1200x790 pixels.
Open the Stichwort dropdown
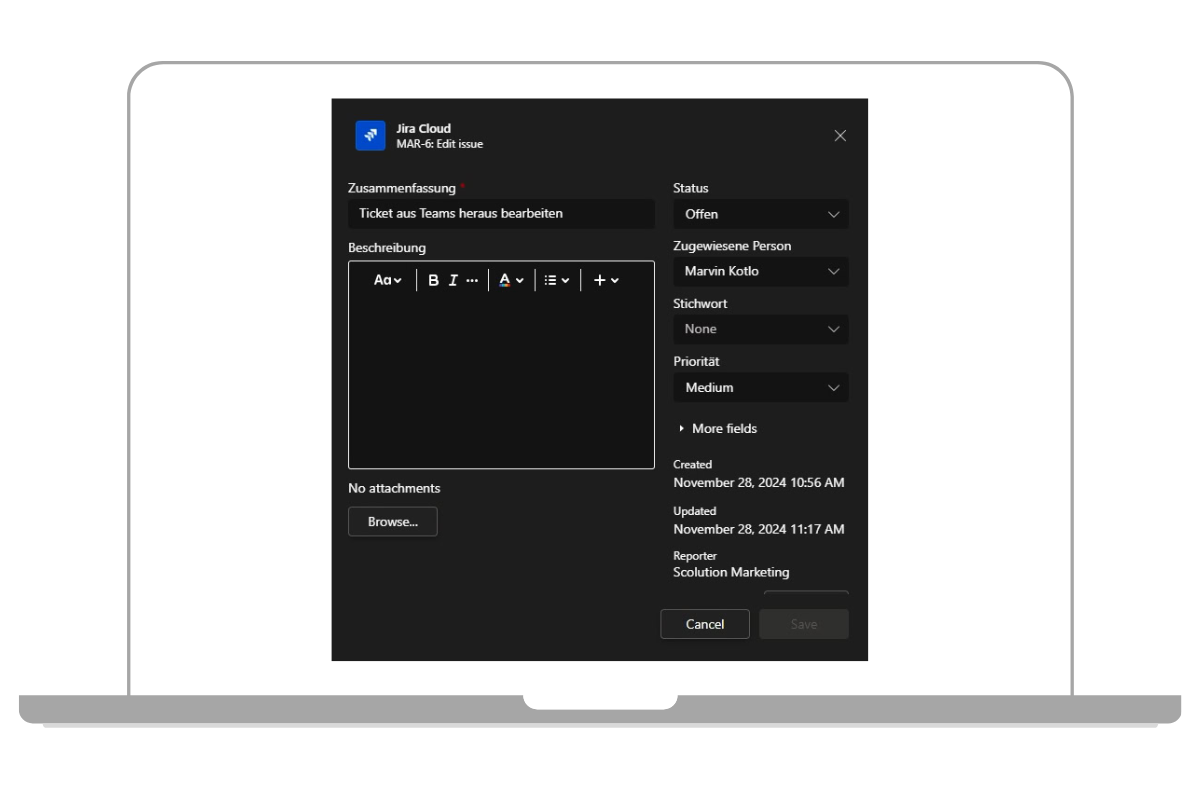(x=761, y=329)
